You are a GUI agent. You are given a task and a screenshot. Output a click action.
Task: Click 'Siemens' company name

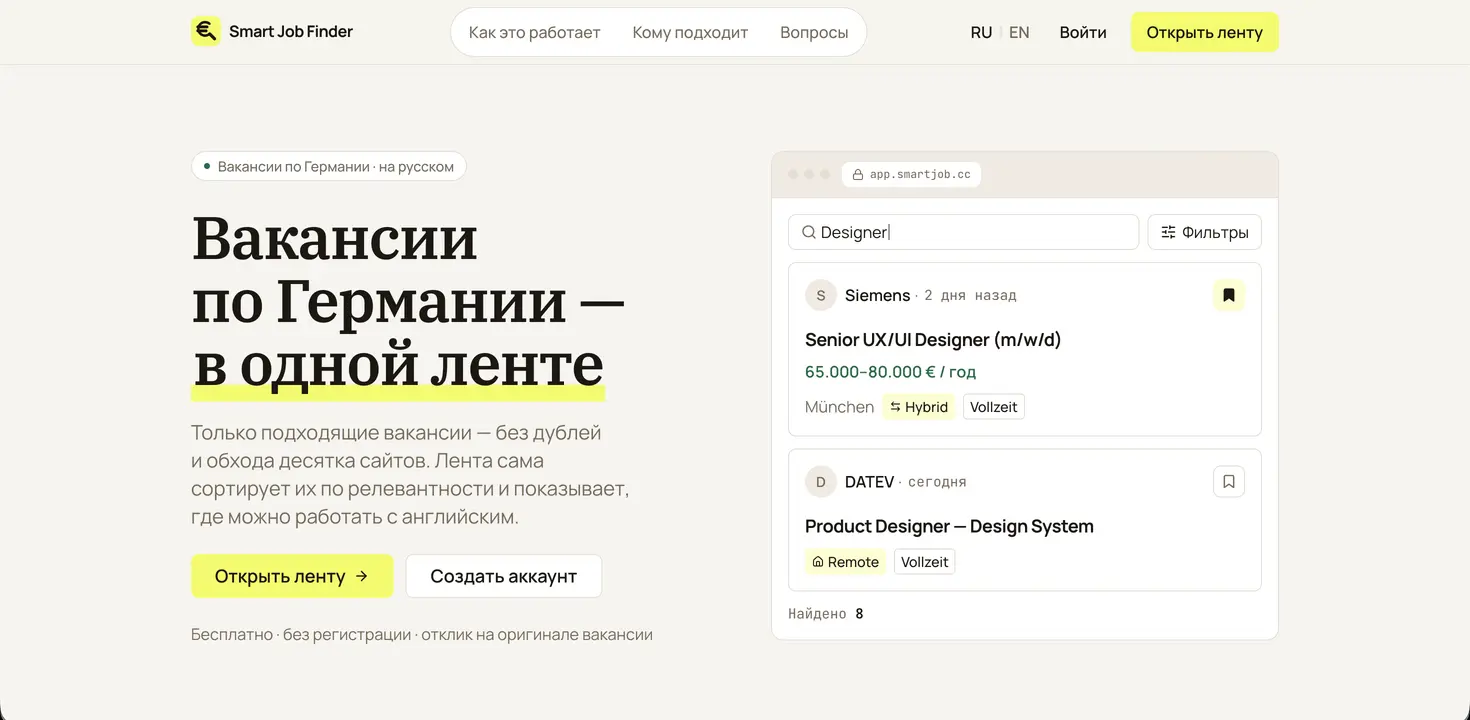coord(878,295)
